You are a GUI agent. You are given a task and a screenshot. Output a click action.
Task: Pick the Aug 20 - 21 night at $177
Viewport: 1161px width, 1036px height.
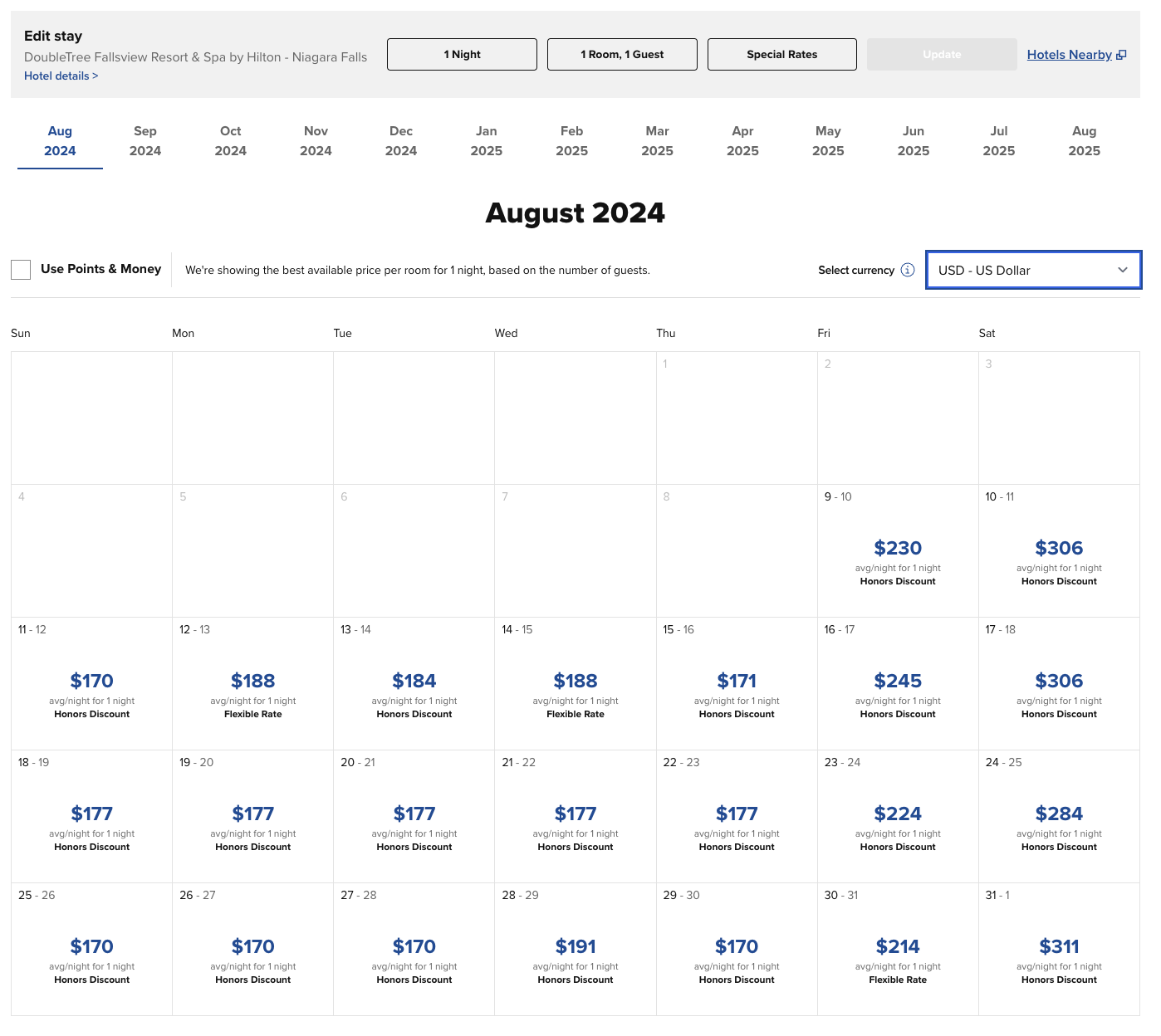[414, 817]
